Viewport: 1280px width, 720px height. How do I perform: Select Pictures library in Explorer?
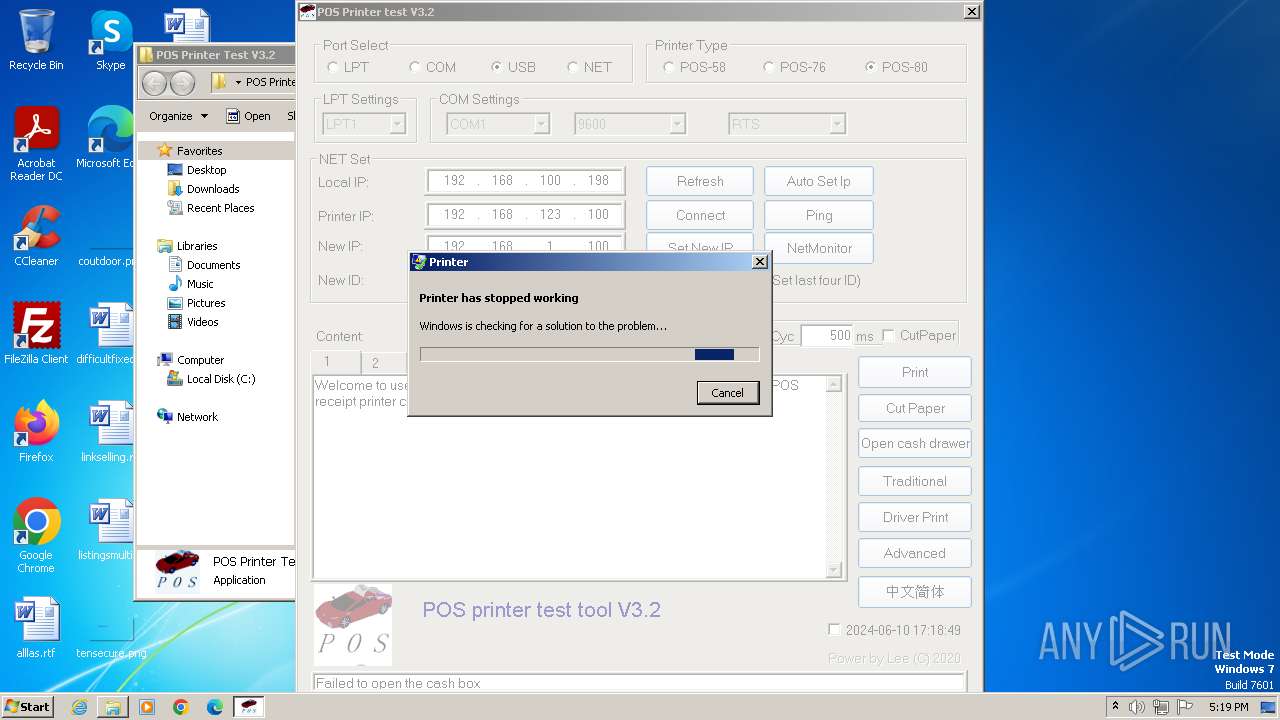(x=206, y=303)
